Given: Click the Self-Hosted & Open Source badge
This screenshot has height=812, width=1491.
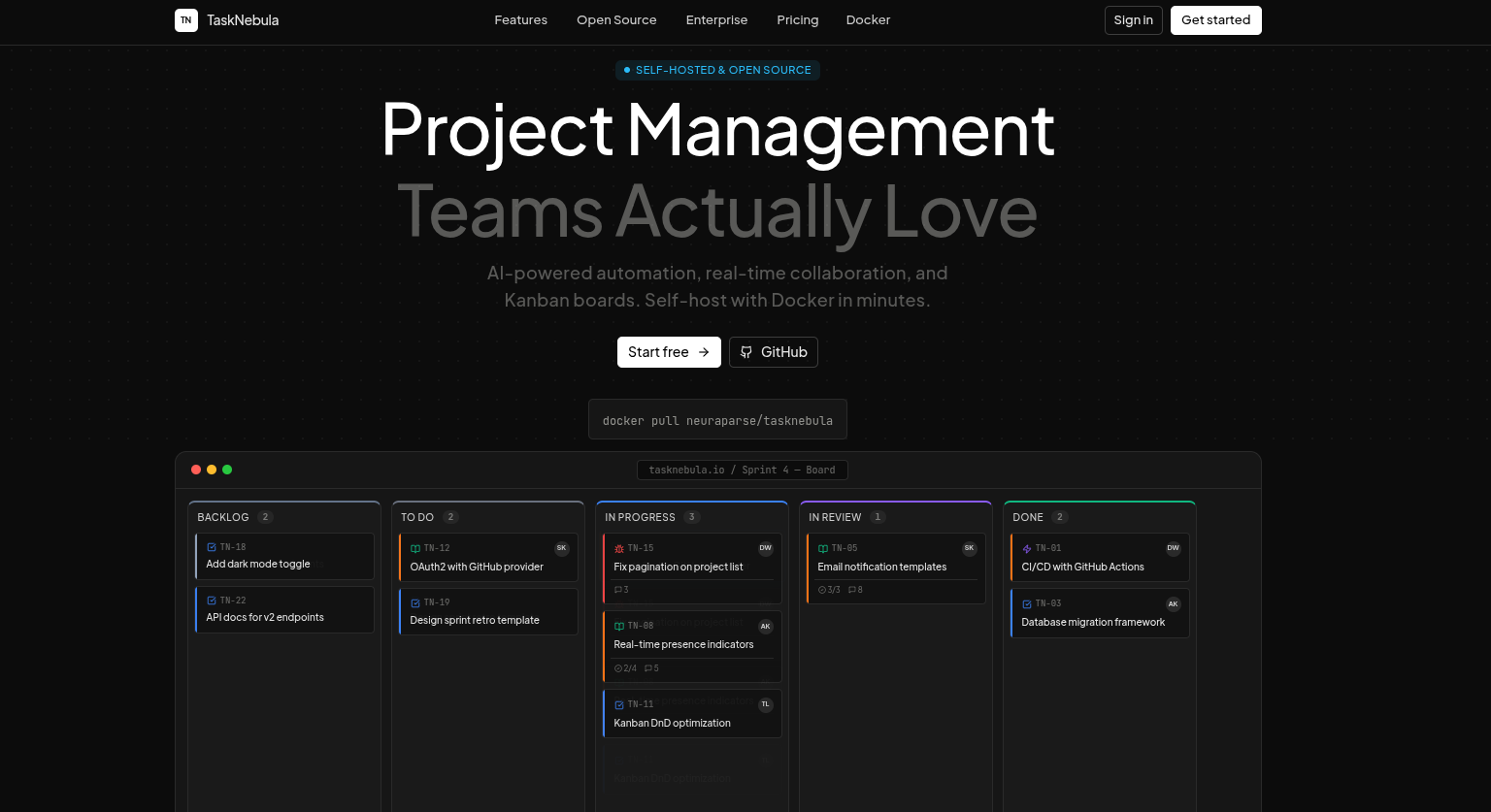Looking at the screenshot, I should pos(717,70).
